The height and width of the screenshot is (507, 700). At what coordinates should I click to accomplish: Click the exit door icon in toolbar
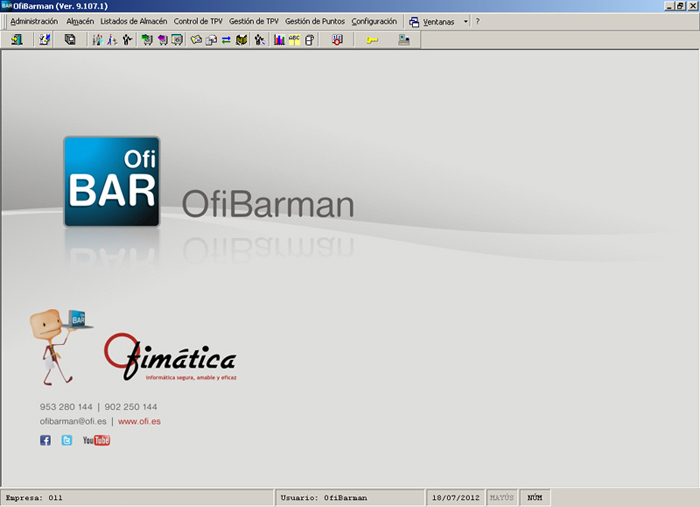coord(17,40)
